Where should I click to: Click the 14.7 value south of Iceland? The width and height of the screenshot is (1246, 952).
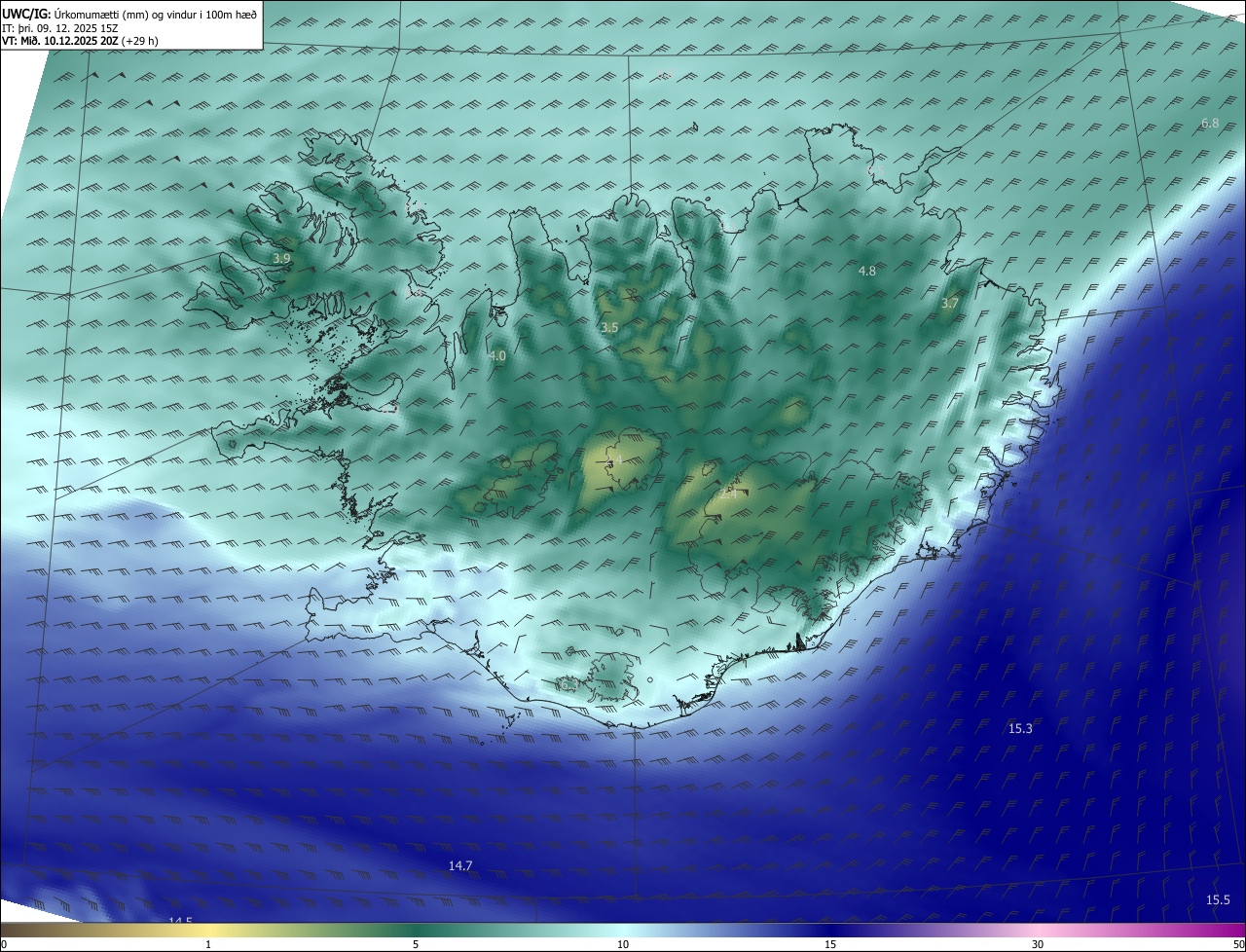(x=460, y=865)
